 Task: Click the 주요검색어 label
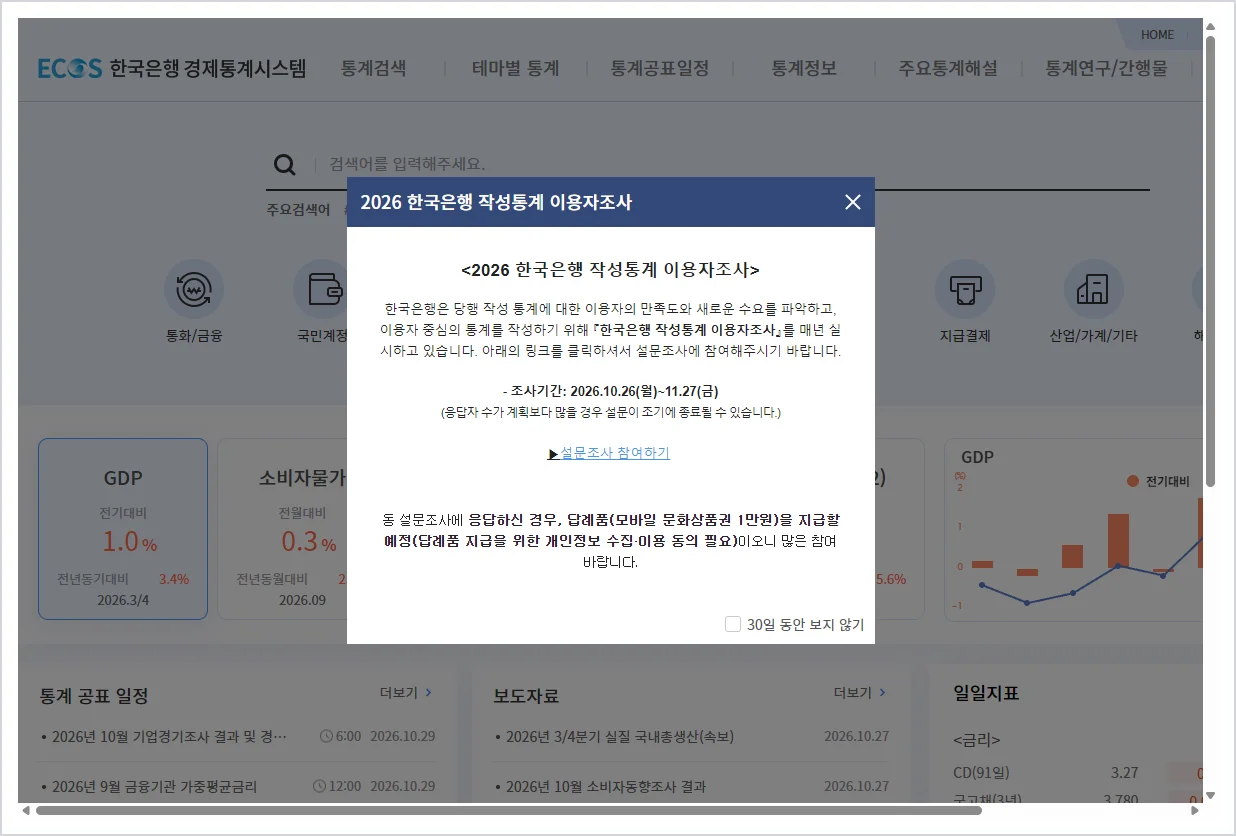click(298, 210)
